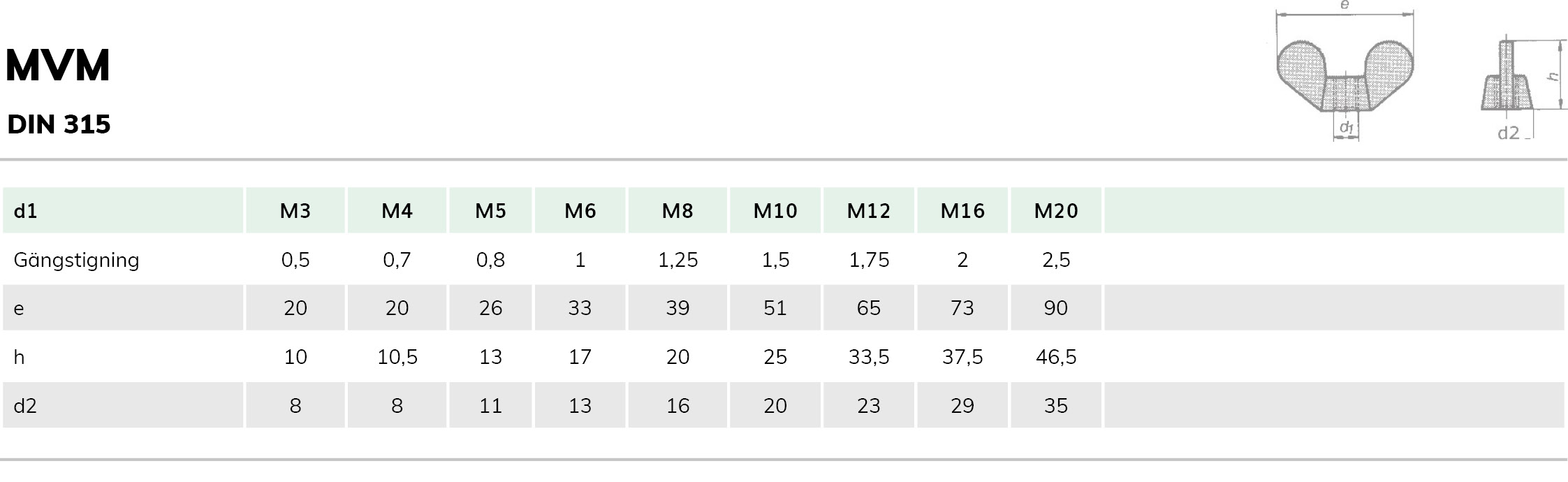Viewport: 1568px width, 482px height.
Task: Select the M20 column header
Action: 1056,210
